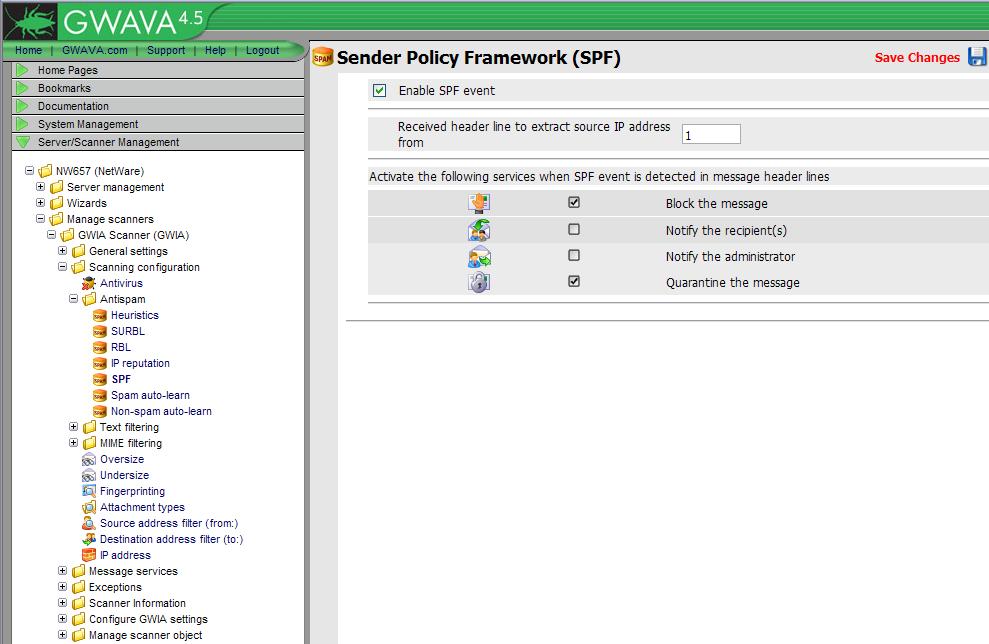Open the Home menu link
Screen dimensions: 989x644
tap(28, 50)
